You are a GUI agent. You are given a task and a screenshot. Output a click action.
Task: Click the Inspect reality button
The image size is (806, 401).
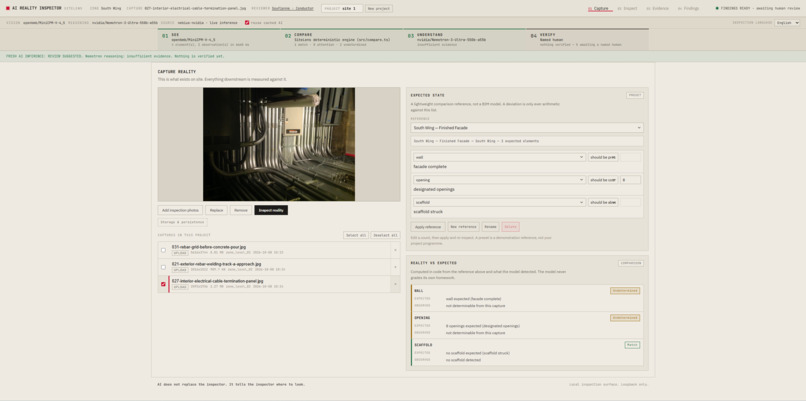coord(271,210)
